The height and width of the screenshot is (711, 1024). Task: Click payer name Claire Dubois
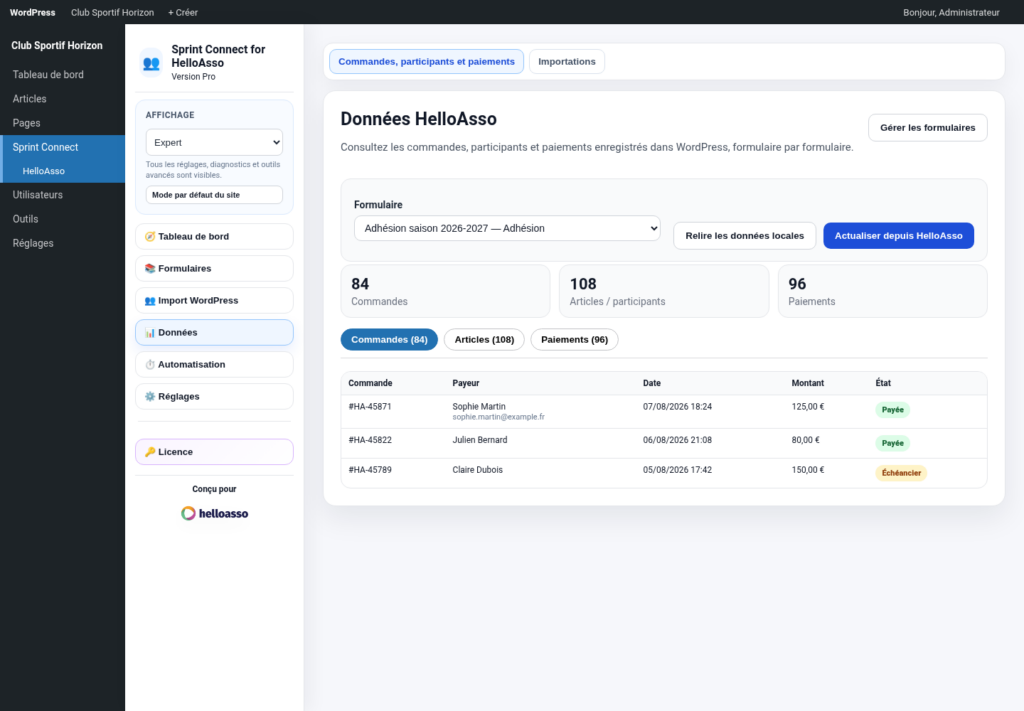[x=477, y=469]
